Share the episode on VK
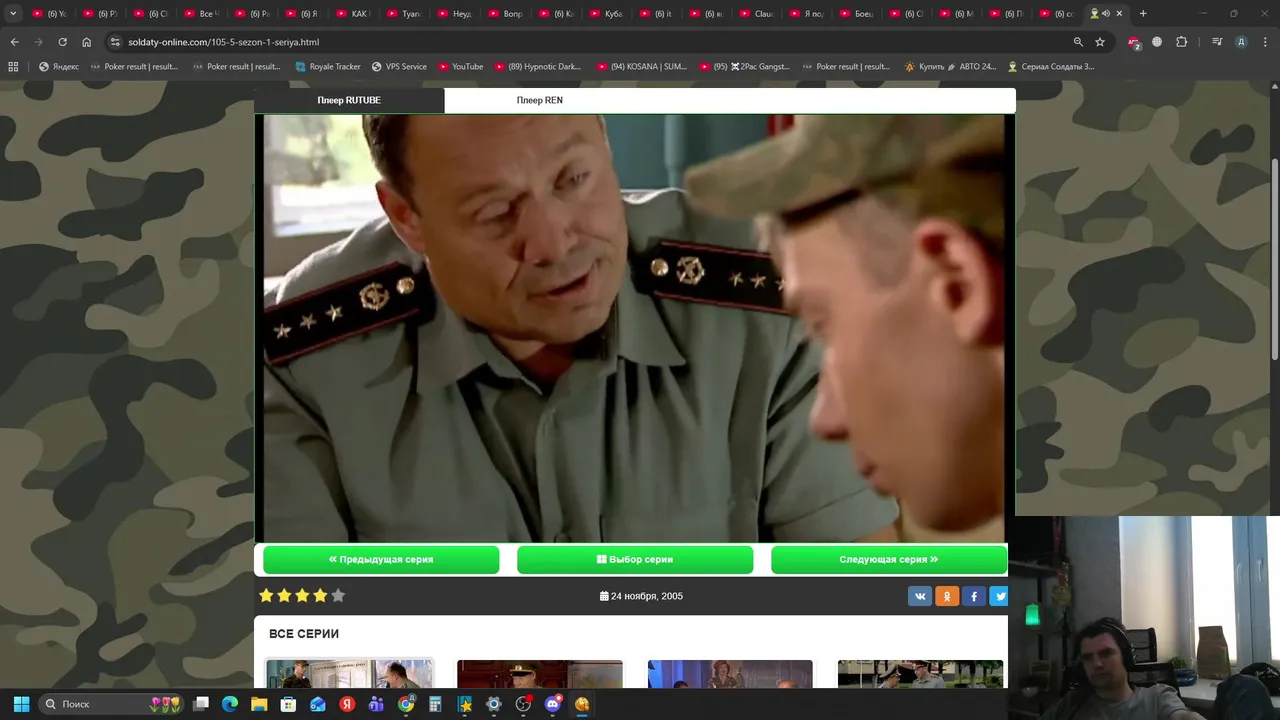Viewport: 1280px width, 720px height. pyautogui.click(x=920, y=596)
